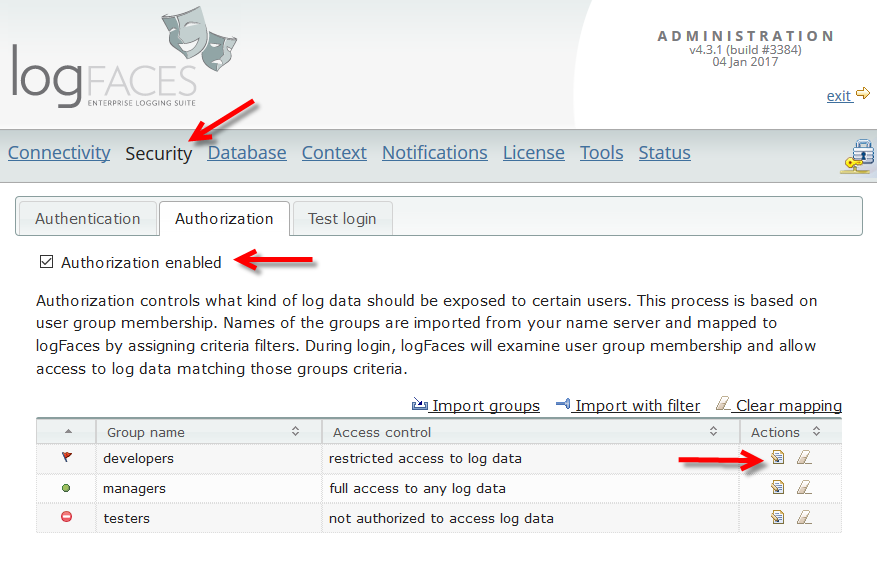Clear the developers group mapping
The height and width of the screenshot is (587, 877).
click(x=804, y=457)
